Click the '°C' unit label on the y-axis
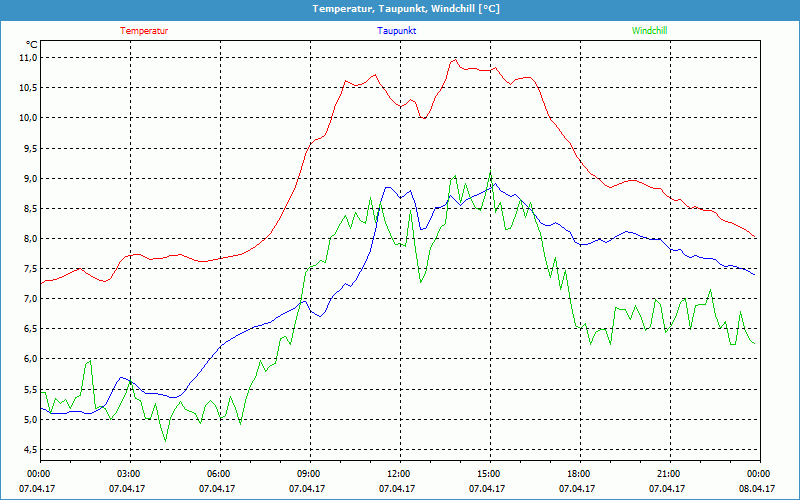The image size is (800, 500). pos(32,45)
